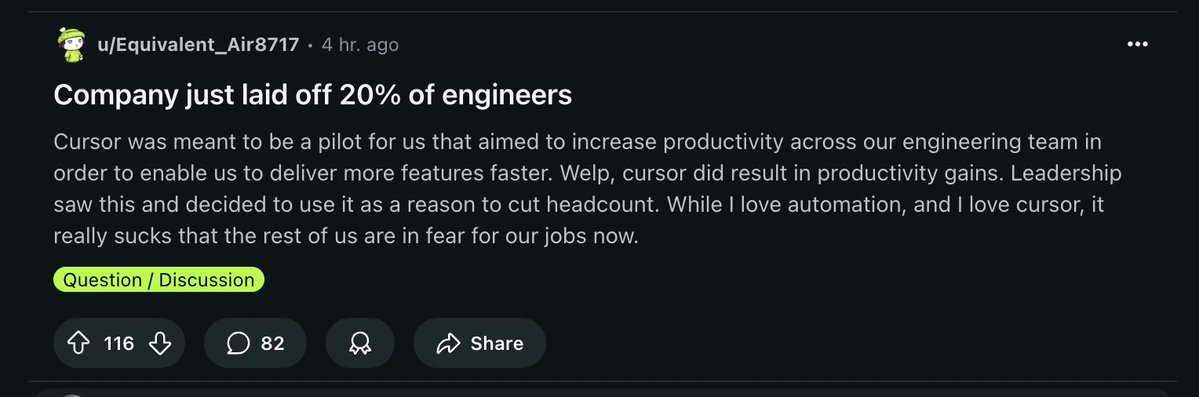
Task: Click the share arrow icon
Action: (x=448, y=343)
